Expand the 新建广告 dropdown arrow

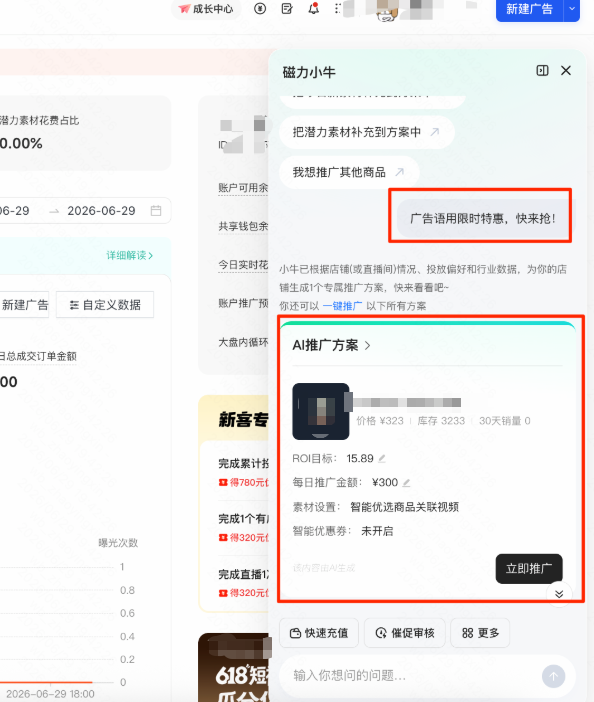point(572,9)
